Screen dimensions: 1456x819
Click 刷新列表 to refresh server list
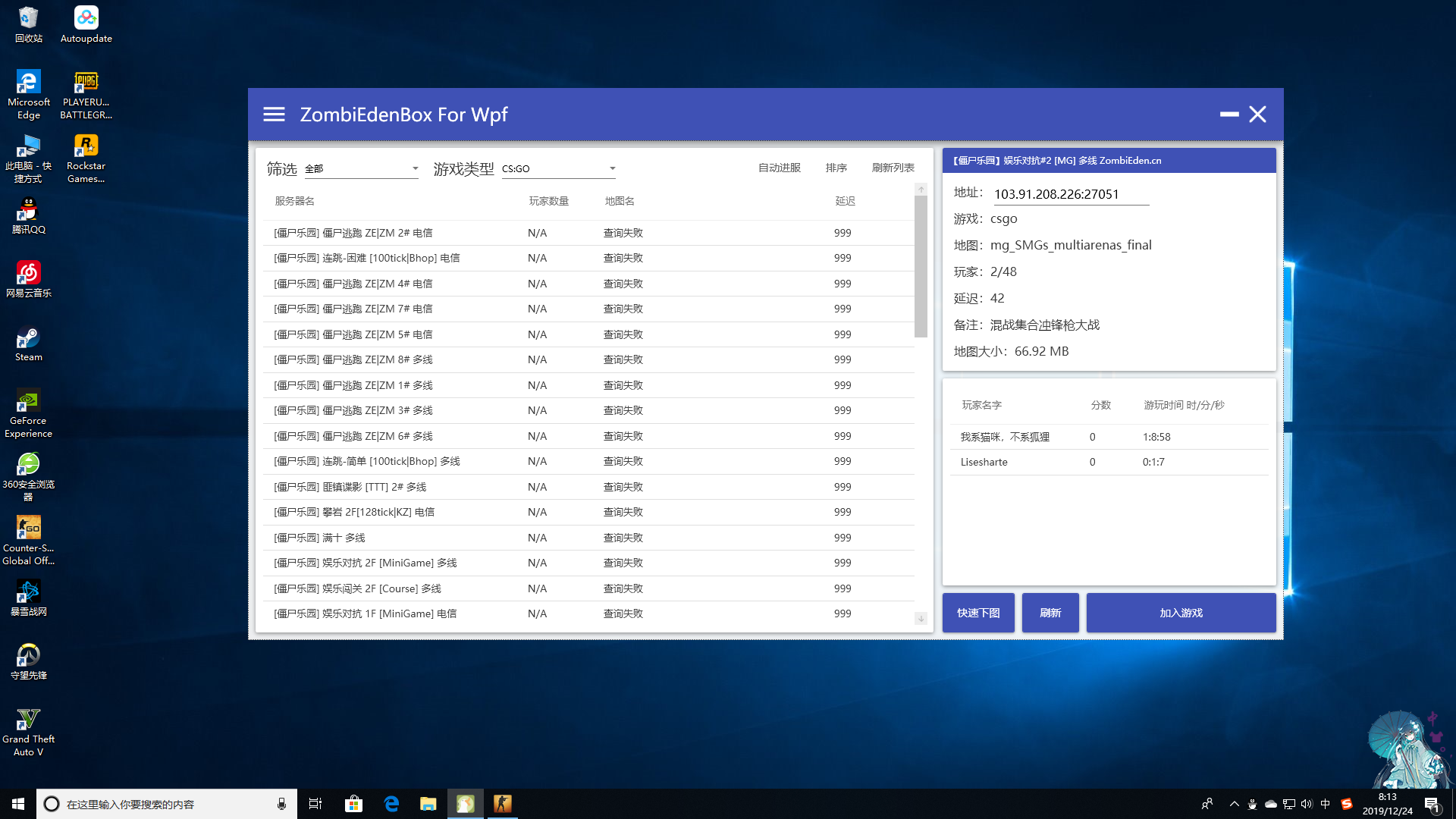click(x=893, y=168)
